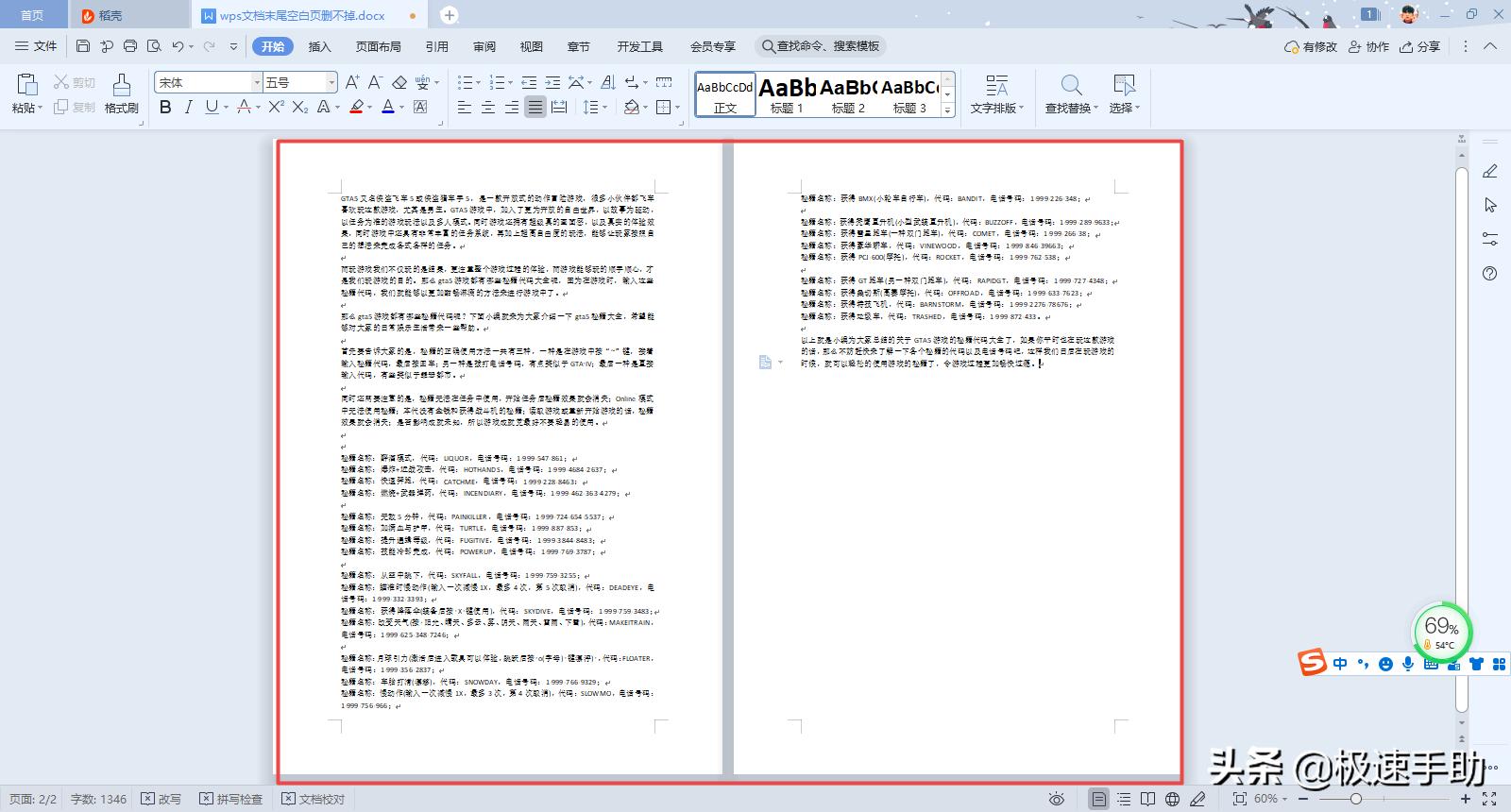This screenshot has height=812, width=1511.
Task: Open the zoom percentage 60% dropdown
Action: tap(1270, 799)
